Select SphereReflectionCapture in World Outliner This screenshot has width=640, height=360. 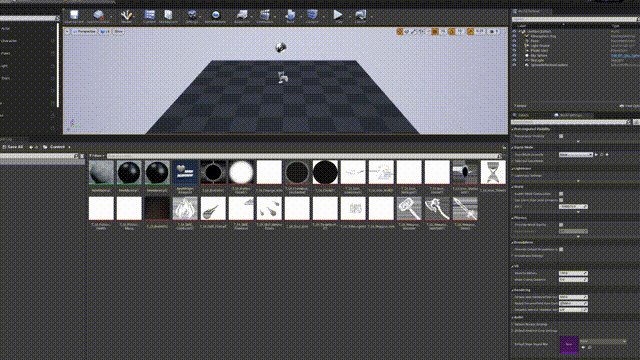click(549, 65)
